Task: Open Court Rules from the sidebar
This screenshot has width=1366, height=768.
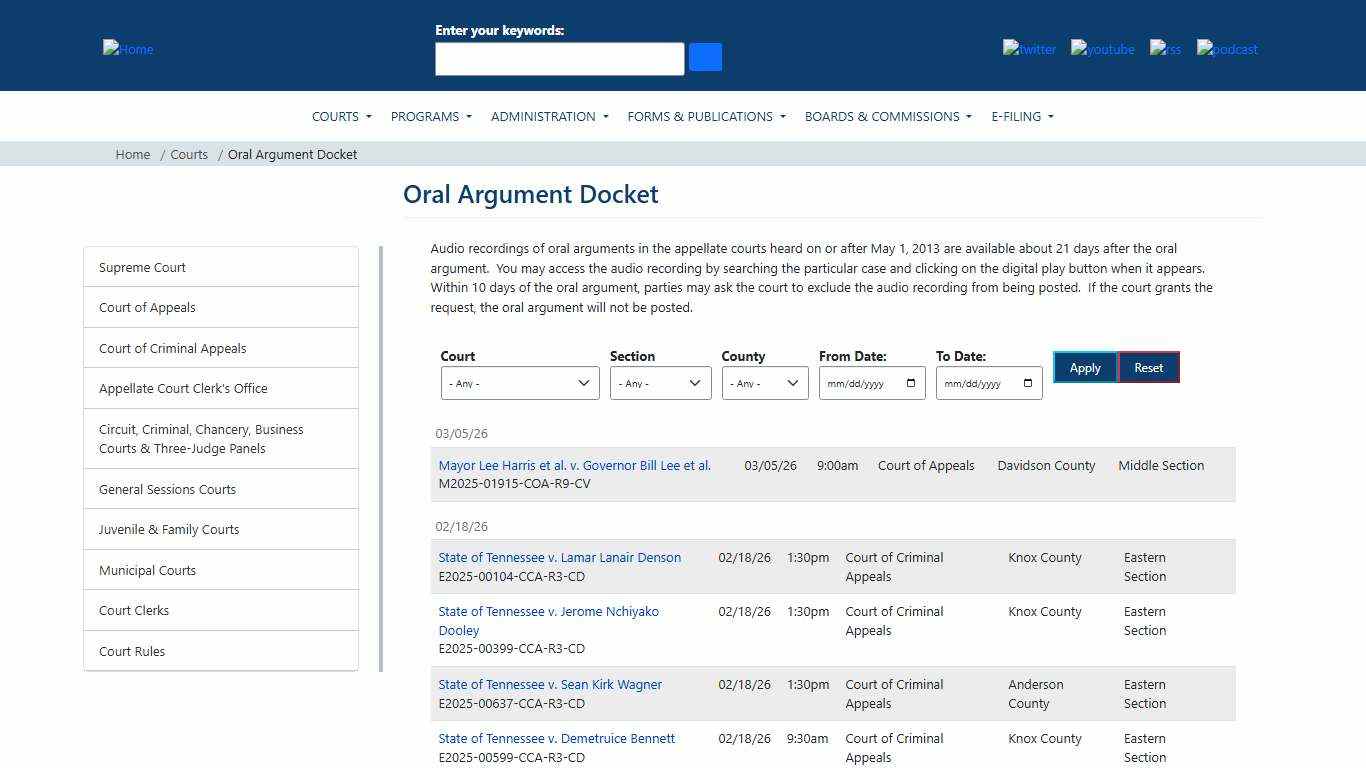Action: tap(131, 651)
